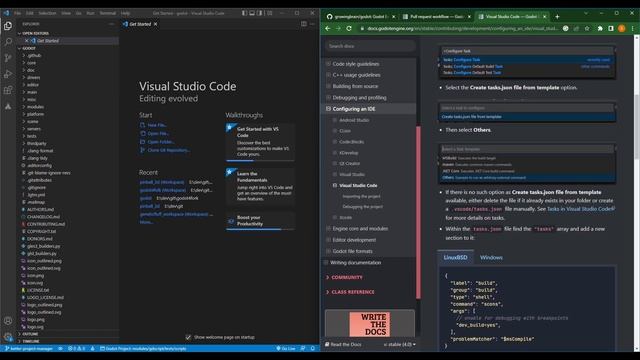The height and width of the screenshot is (360, 640).
Task: Click Open File... link on Start list
Action: [x=158, y=133]
